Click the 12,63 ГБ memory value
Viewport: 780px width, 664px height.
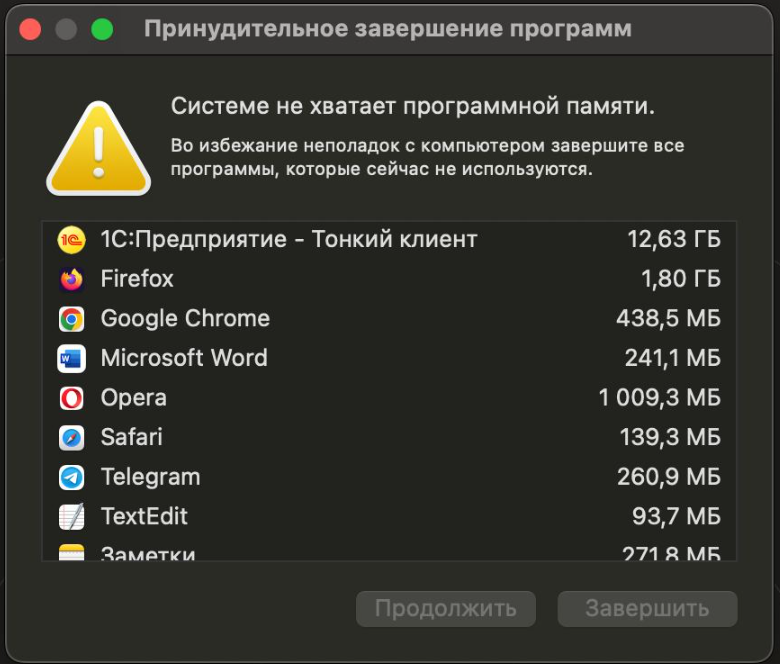pyautogui.click(x=674, y=239)
